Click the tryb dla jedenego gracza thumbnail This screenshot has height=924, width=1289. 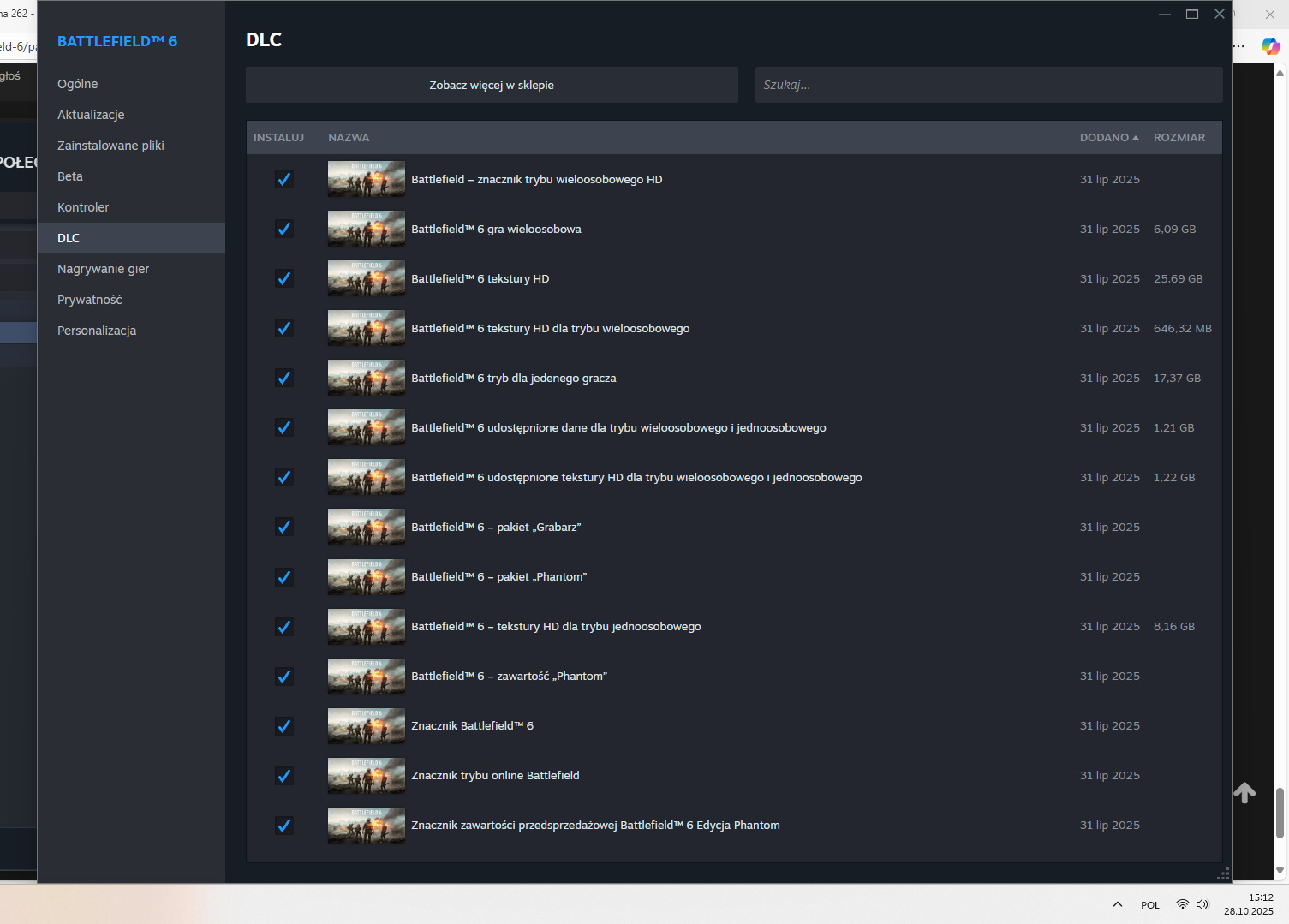(367, 378)
